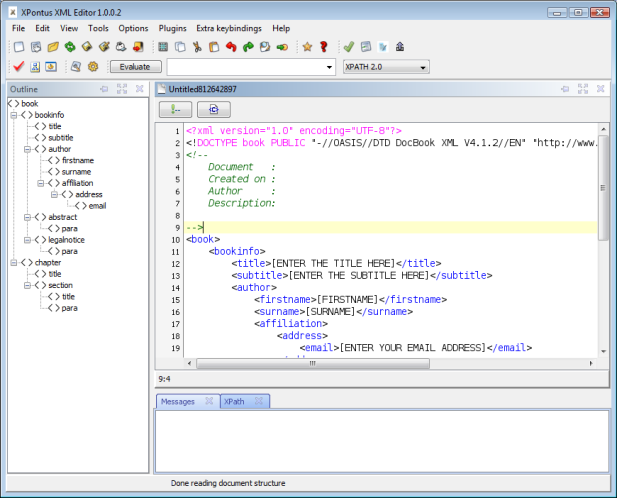
Task: Select the email element in Outline
Action: (x=97, y=205)
